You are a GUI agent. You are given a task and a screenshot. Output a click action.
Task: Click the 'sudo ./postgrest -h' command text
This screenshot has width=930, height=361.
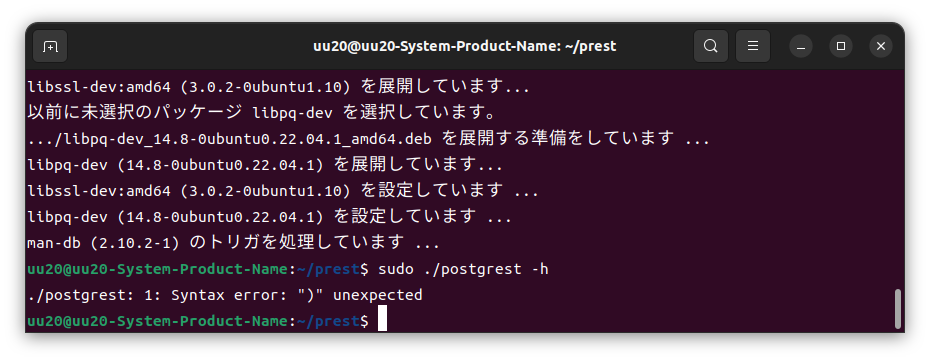click(x=463, y=269)
